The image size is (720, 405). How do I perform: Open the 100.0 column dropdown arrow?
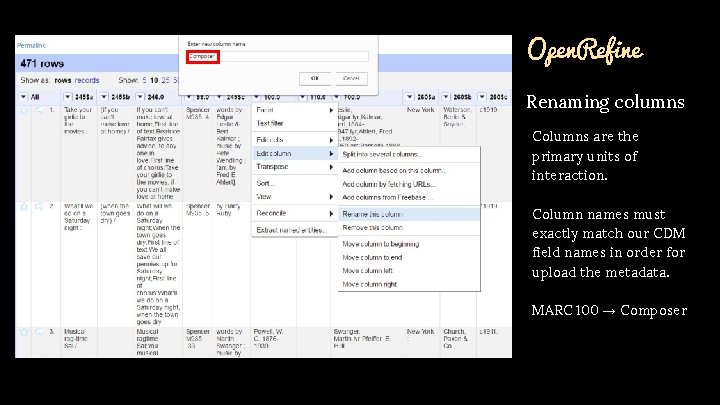point(256,97)
